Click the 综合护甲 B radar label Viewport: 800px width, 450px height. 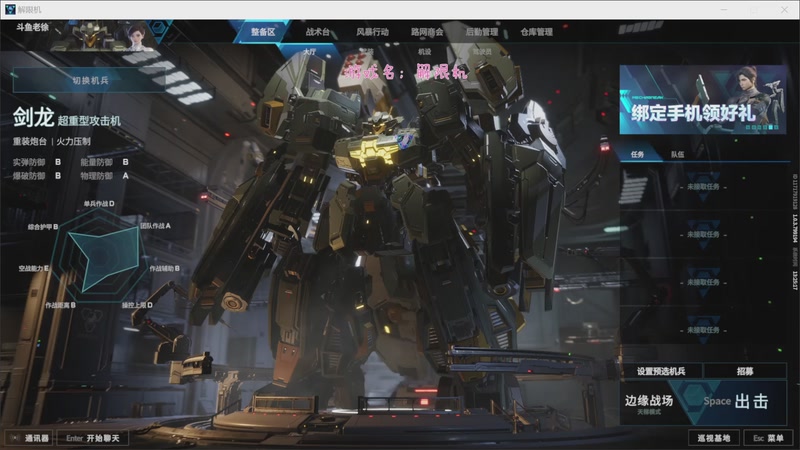click(43, 227)
